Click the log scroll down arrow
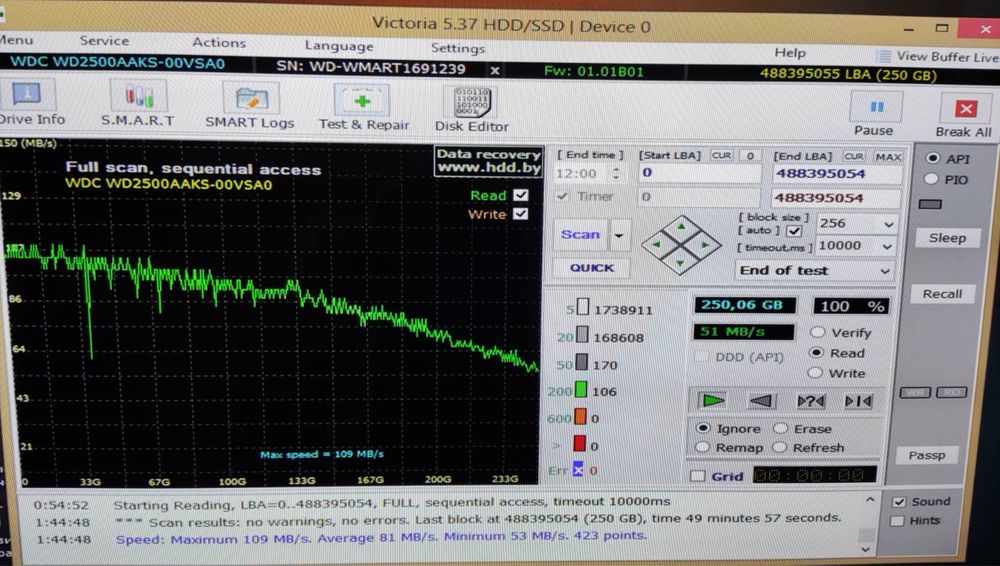The height and width of the screenshot is (566, 1000). (865, 549)
